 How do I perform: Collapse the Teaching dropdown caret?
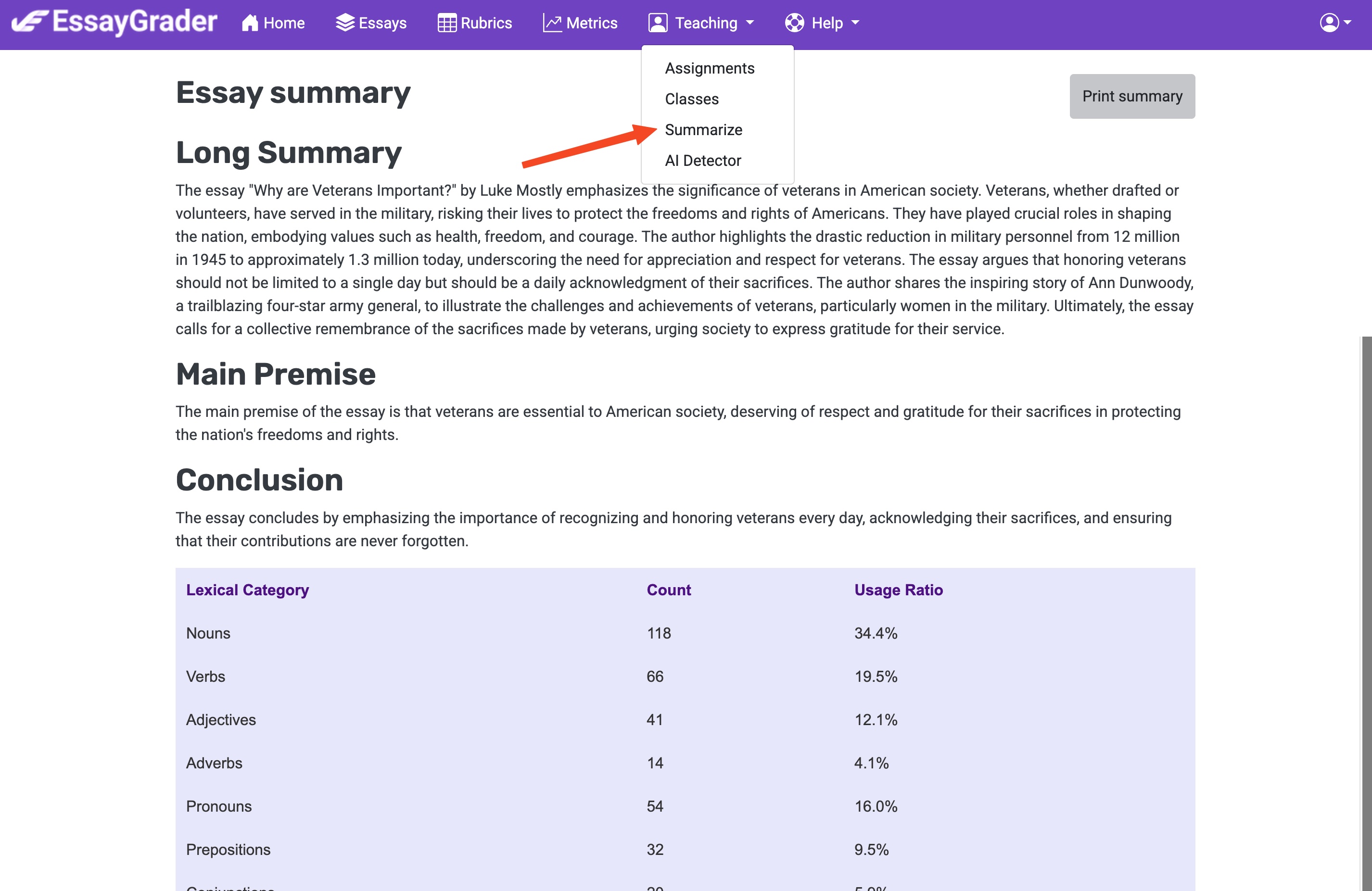[750, 23]
